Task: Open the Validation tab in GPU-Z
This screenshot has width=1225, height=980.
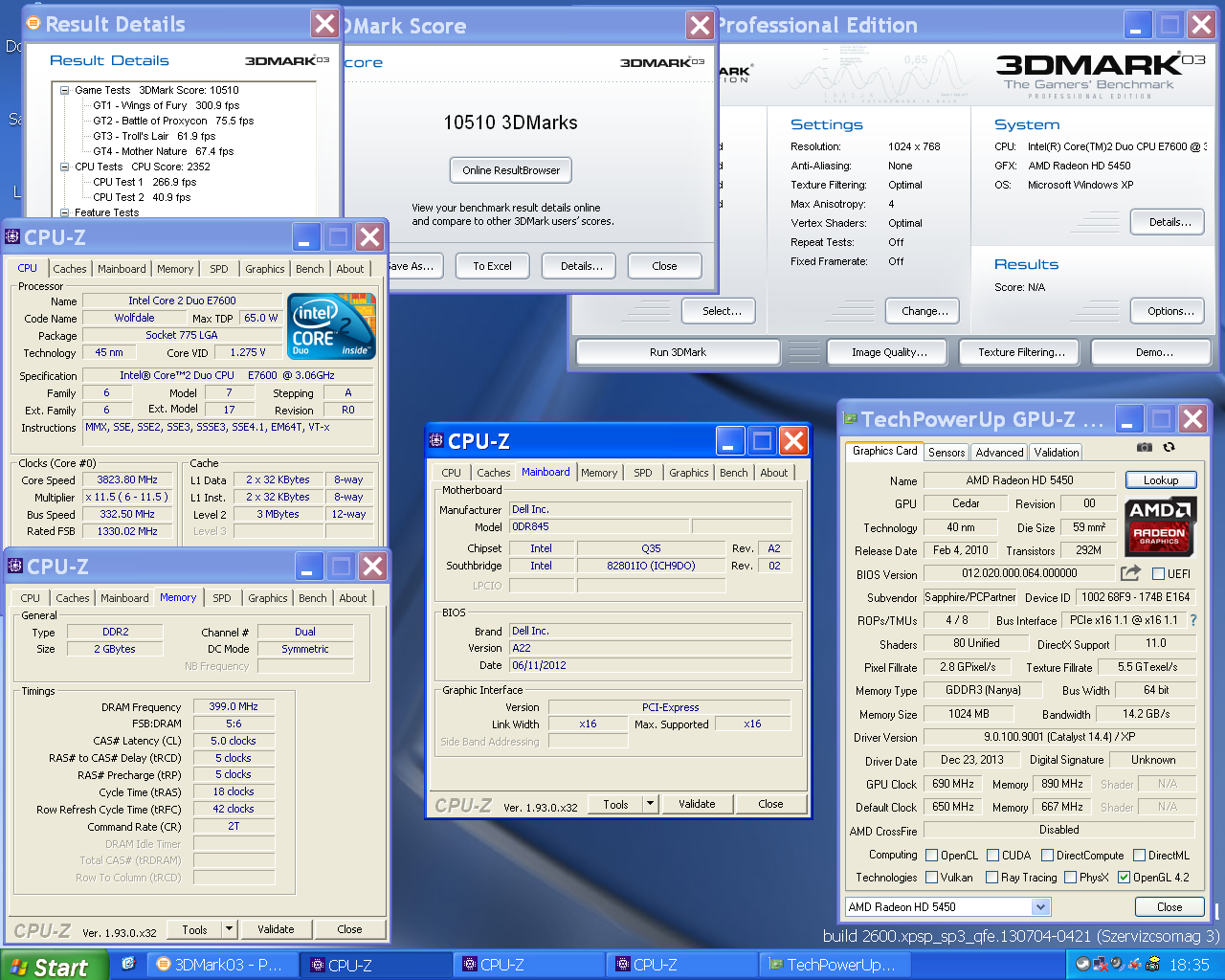Action: tap(1057, 453)
